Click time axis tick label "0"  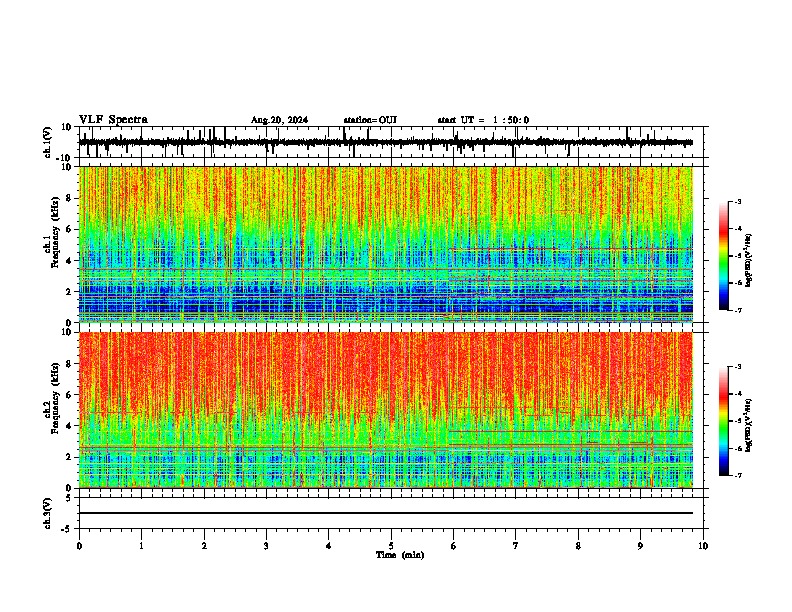pyautogui.click(x=79, y=546)
